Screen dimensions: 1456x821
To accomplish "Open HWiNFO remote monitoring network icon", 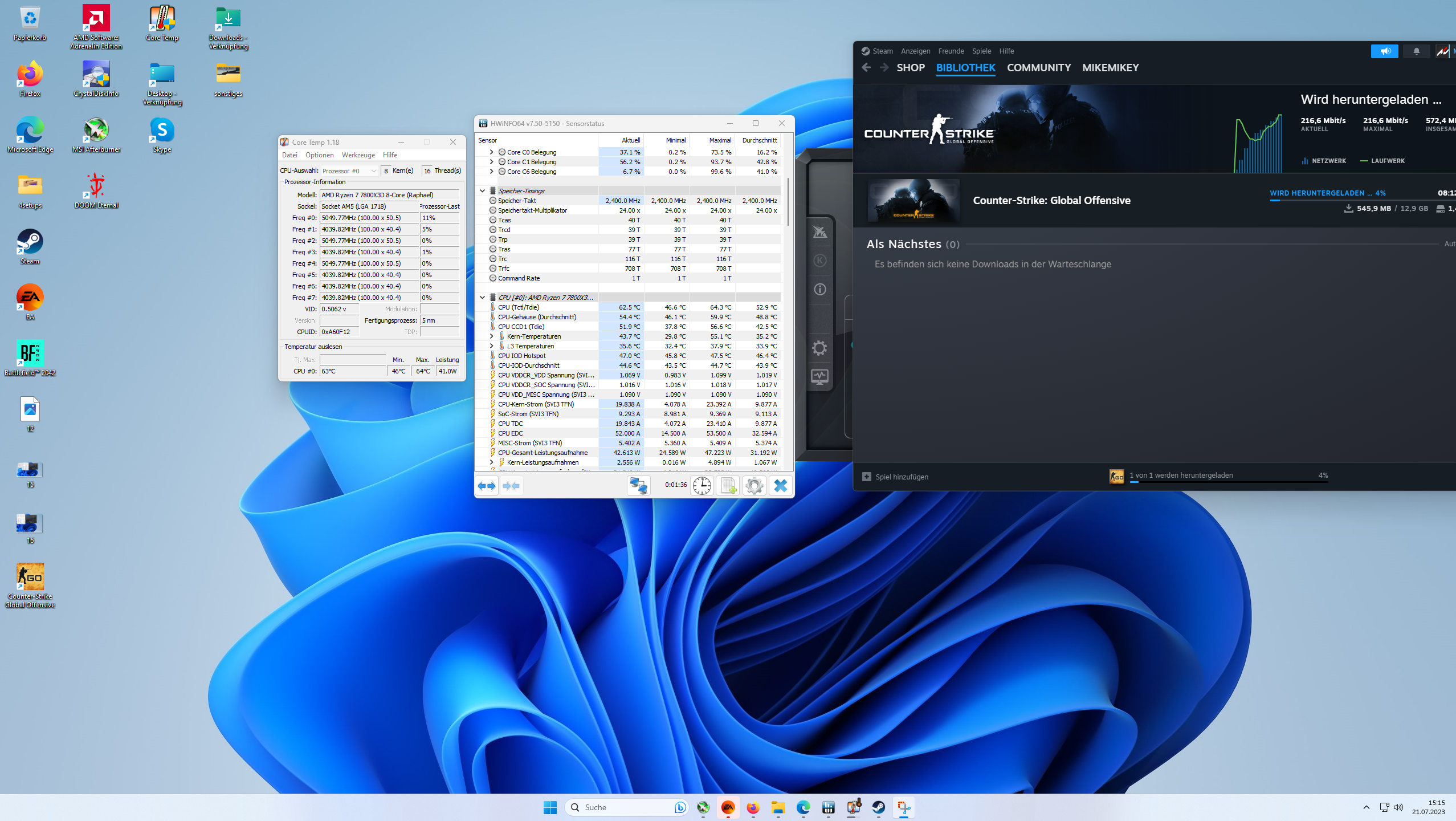I will (638, 486).
